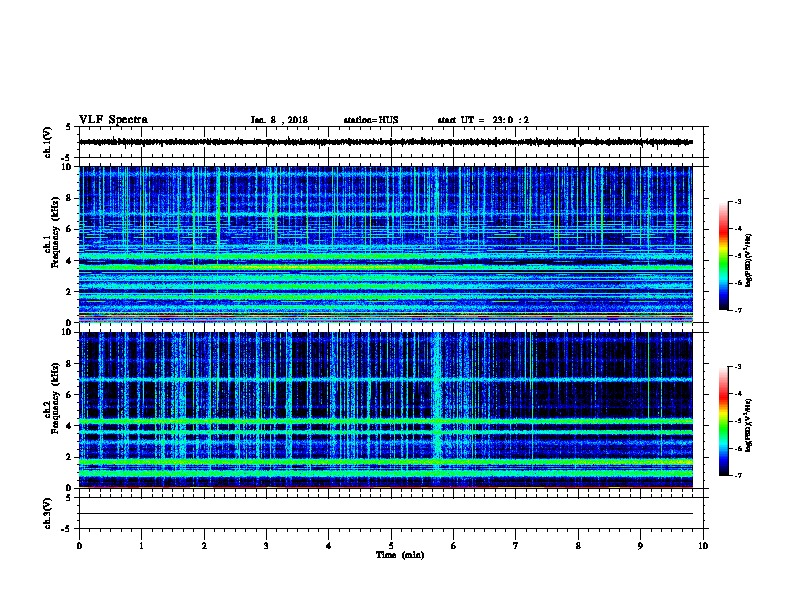Click the "-3" tick on ch.1 colorbar
Screen dimensions: 792x612
[737, 202]
